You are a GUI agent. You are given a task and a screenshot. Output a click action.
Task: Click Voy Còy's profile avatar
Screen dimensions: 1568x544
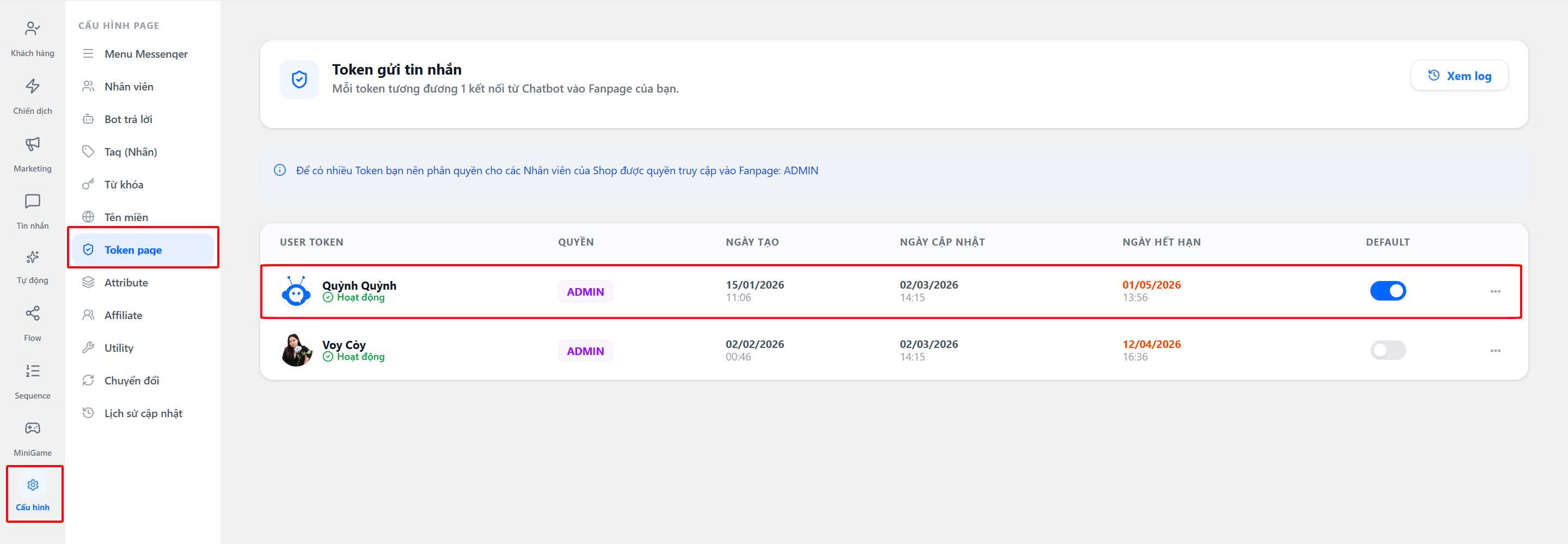(296, 351)
